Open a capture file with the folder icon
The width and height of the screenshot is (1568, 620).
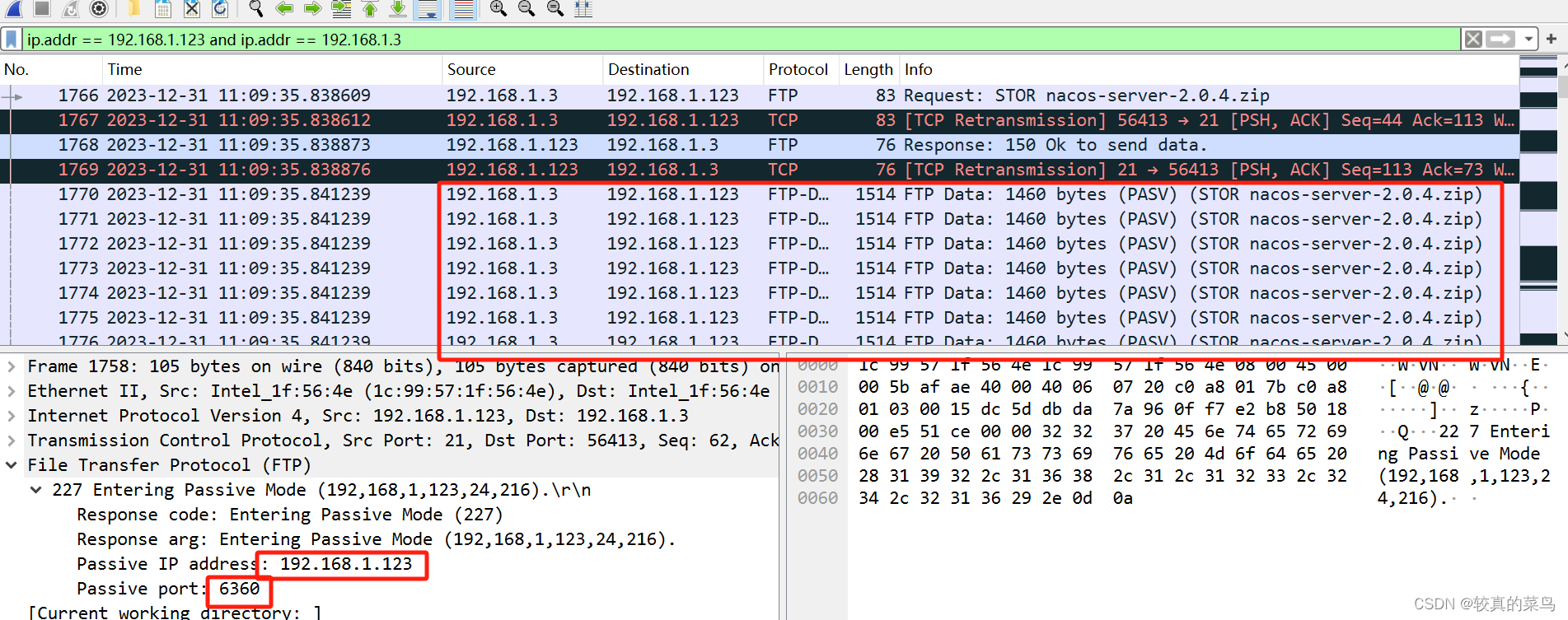pos(134,8)
